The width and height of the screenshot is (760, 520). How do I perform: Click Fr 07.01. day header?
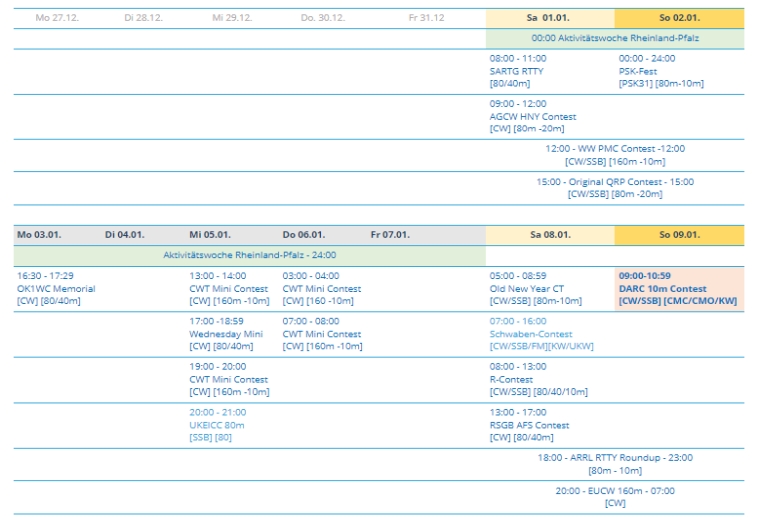pyautogui.click(x=390, y=235)
